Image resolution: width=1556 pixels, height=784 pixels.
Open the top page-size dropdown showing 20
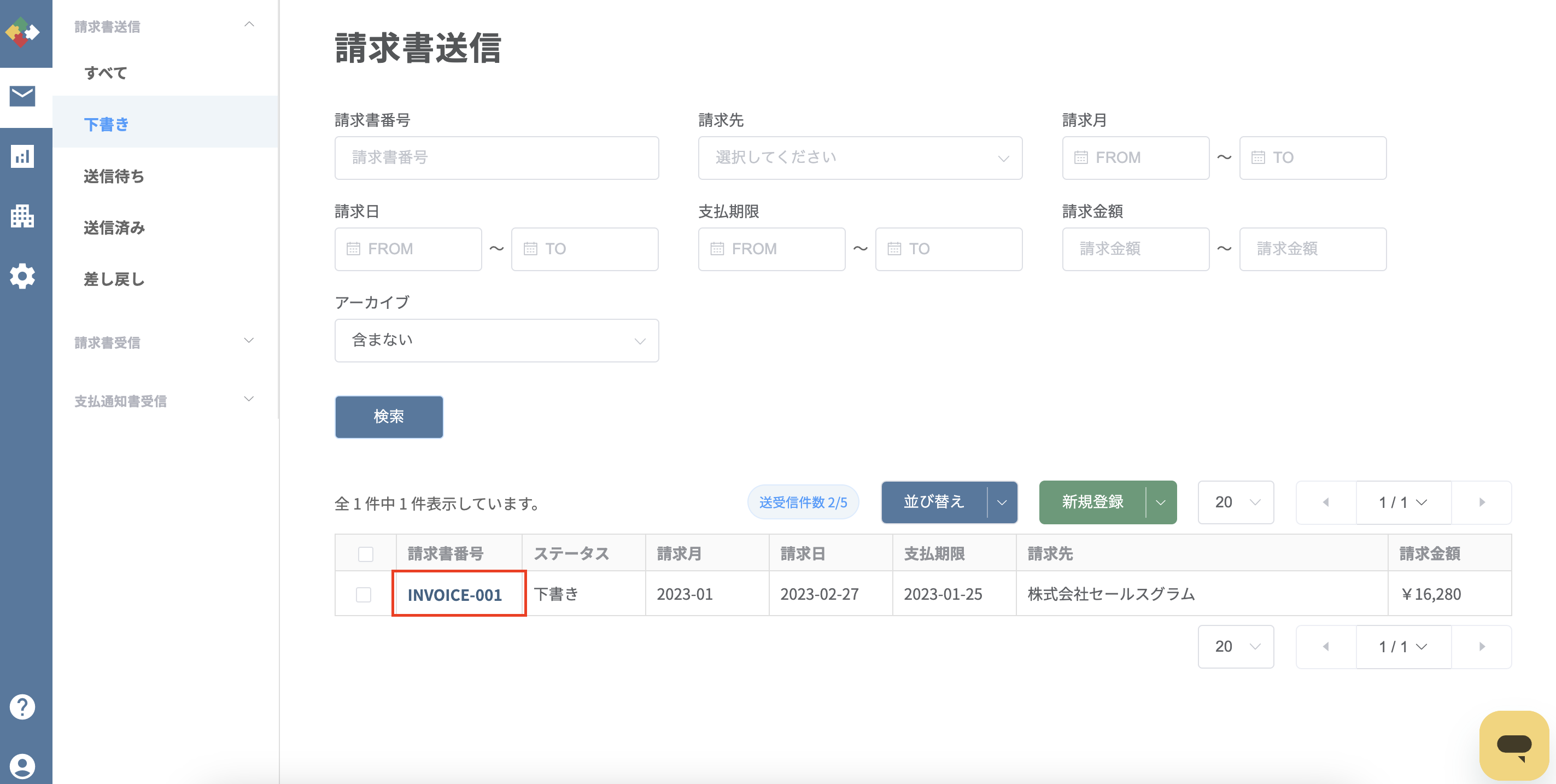pyautogui.click(x=1236, y=502)
